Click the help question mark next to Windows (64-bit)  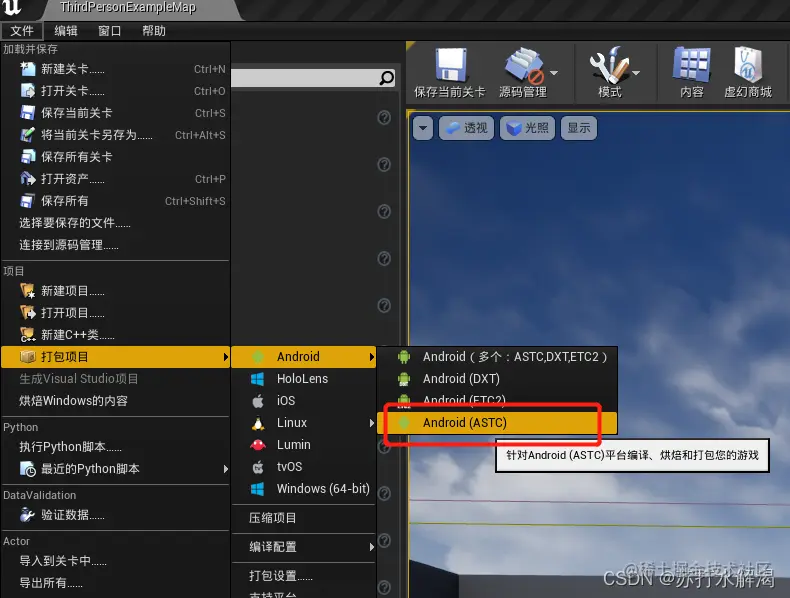click(x=384, y=493)
